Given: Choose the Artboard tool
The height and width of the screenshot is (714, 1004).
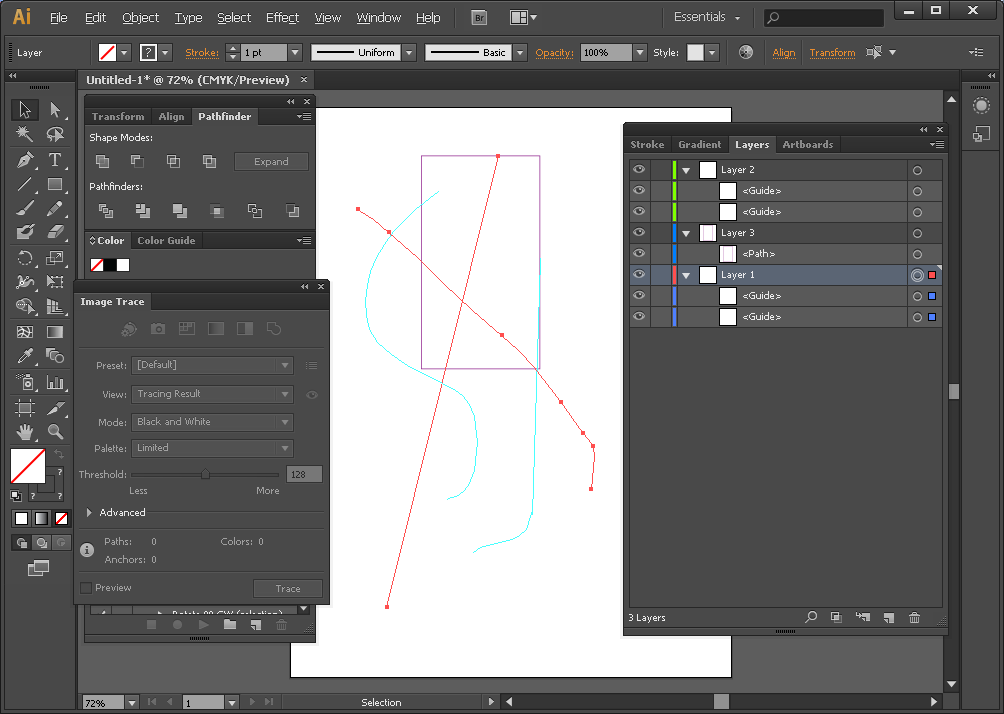Looking at the screenshot, I should point(25,408).
